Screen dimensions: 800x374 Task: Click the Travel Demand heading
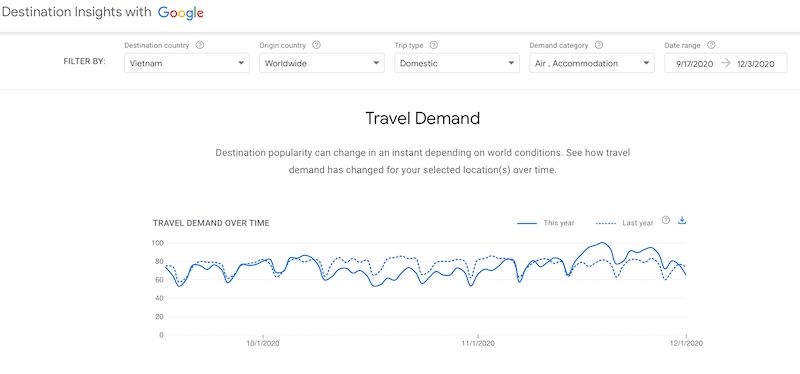[422, 118]
